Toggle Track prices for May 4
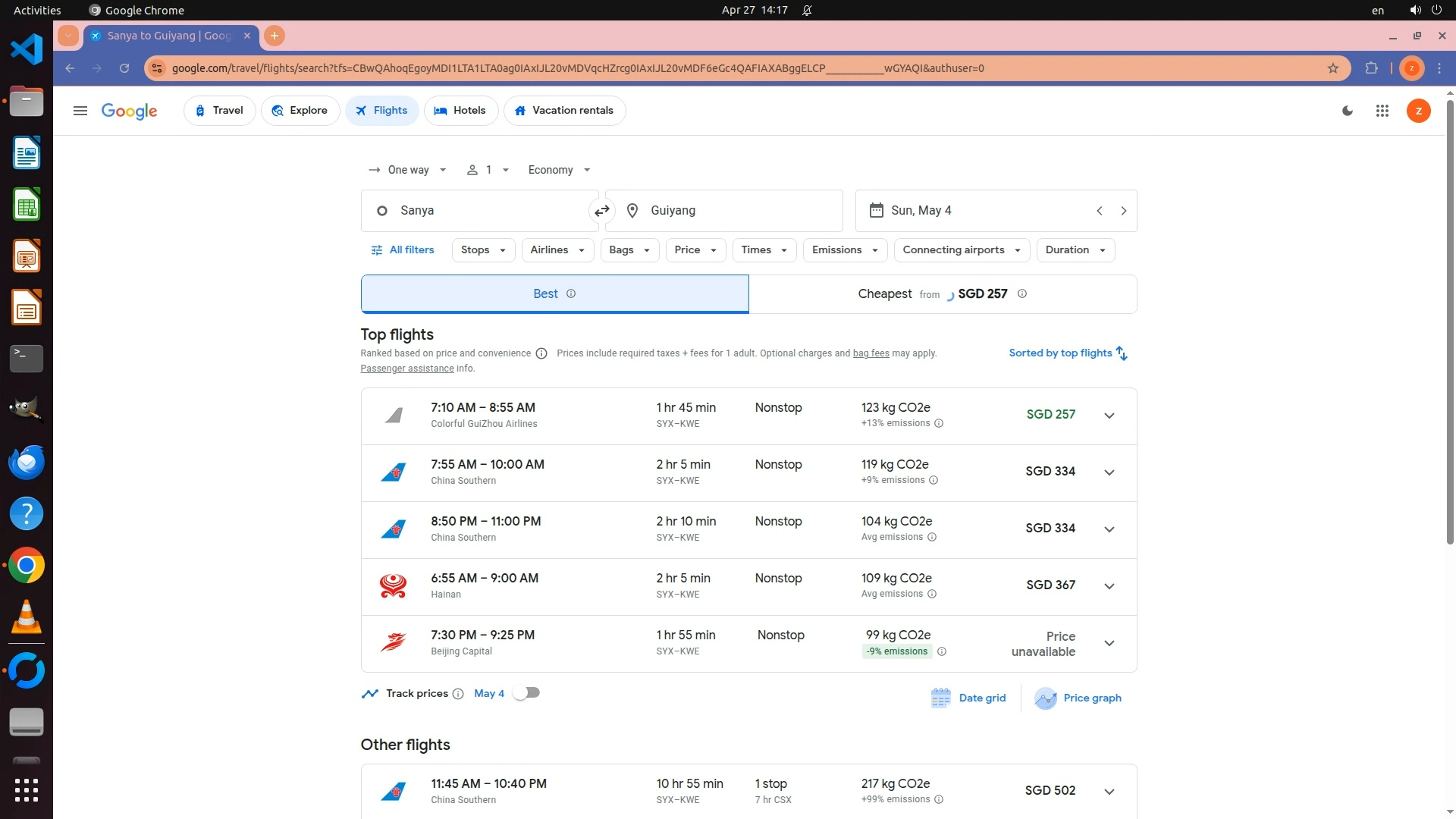Screen dimensions: 1456x819 526,693
